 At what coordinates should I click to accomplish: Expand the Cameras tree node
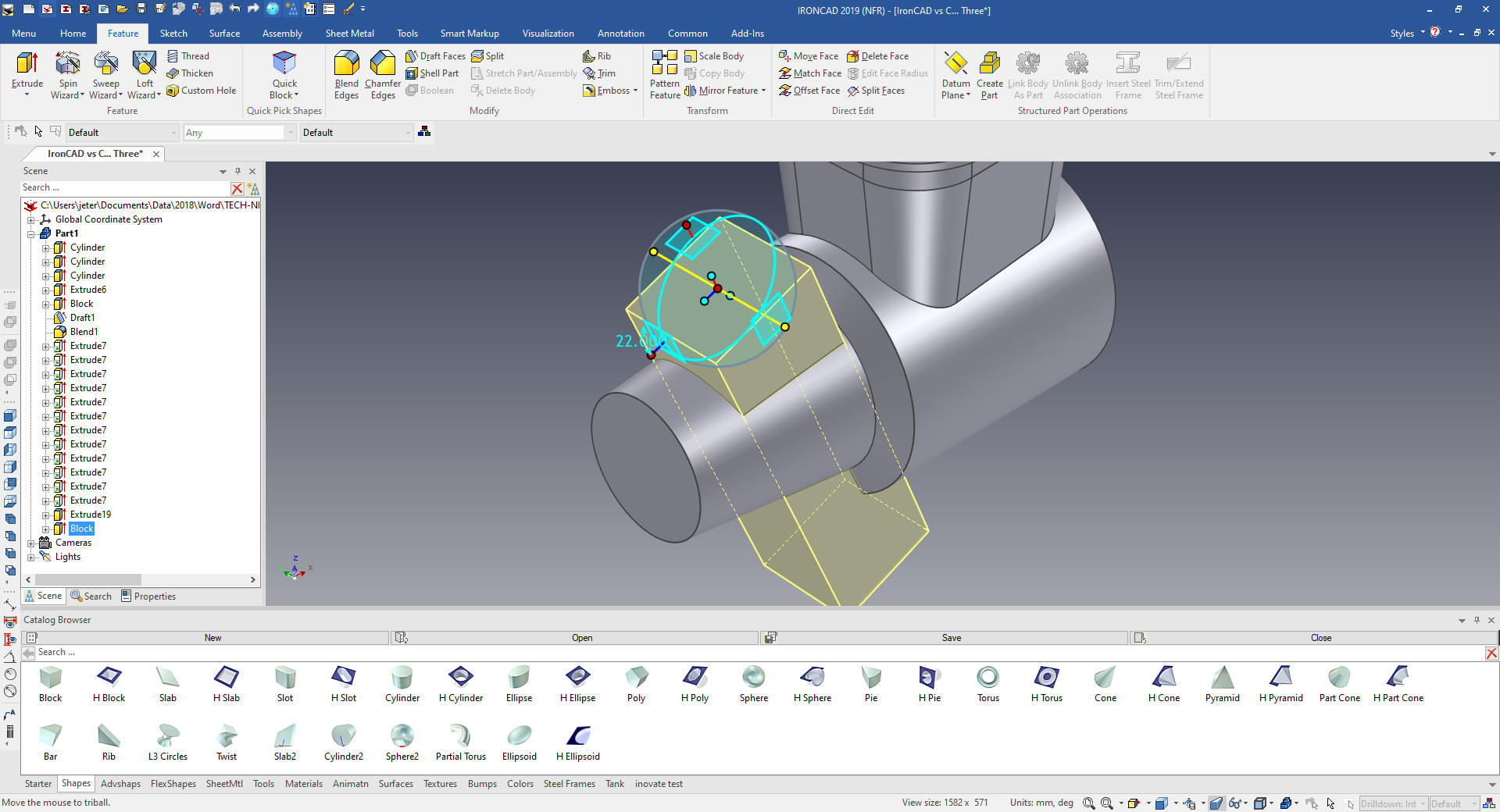(x=31, y=543)
